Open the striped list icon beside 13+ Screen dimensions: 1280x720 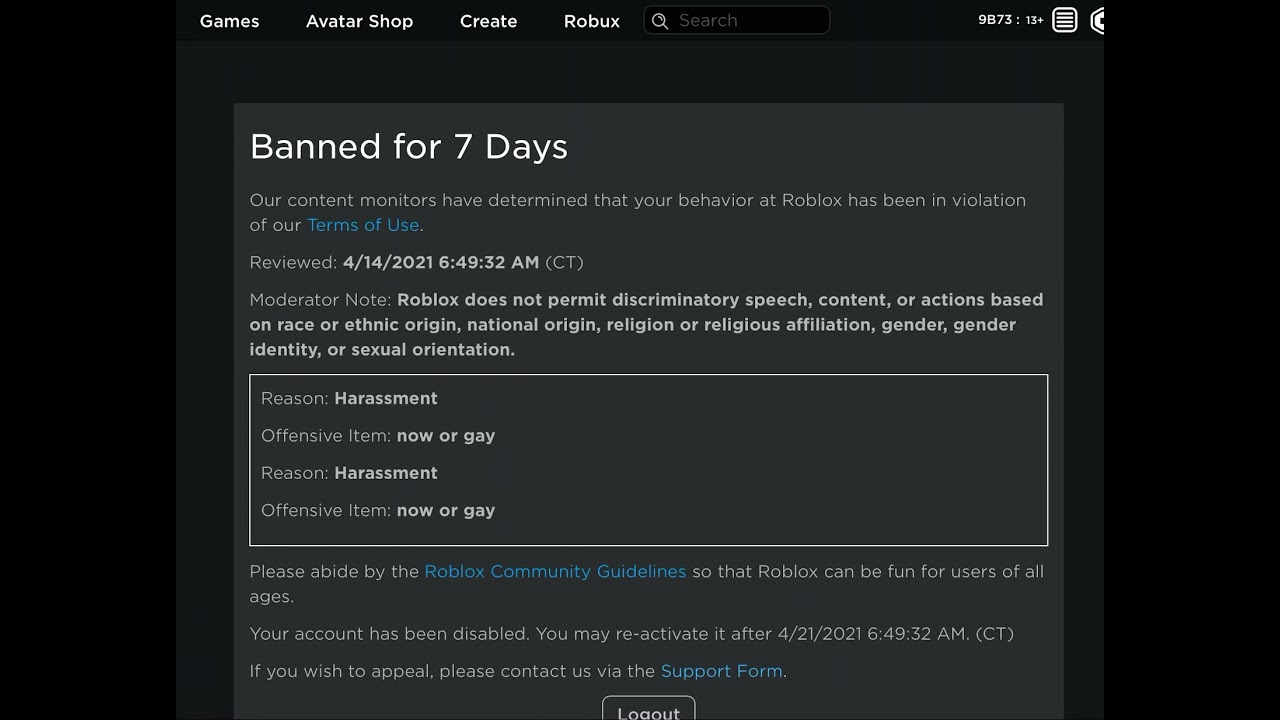click(x=1065, y=21)
